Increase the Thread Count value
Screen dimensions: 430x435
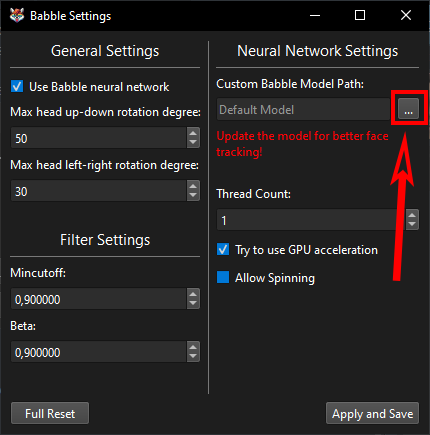point(412,215)
